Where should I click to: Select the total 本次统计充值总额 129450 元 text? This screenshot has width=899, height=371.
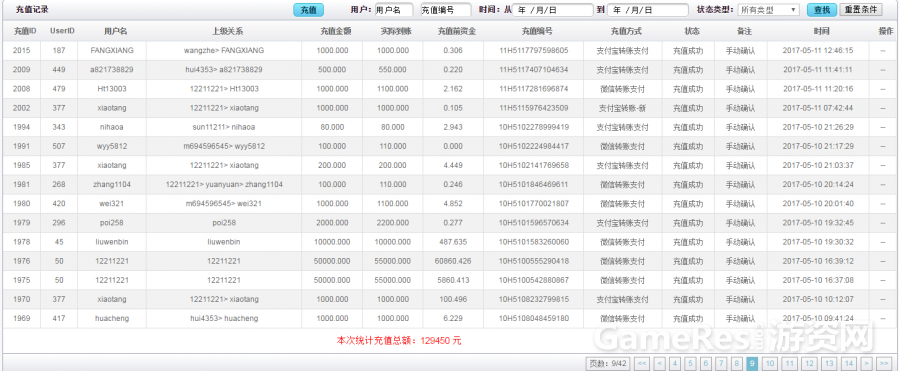point(399,341)
